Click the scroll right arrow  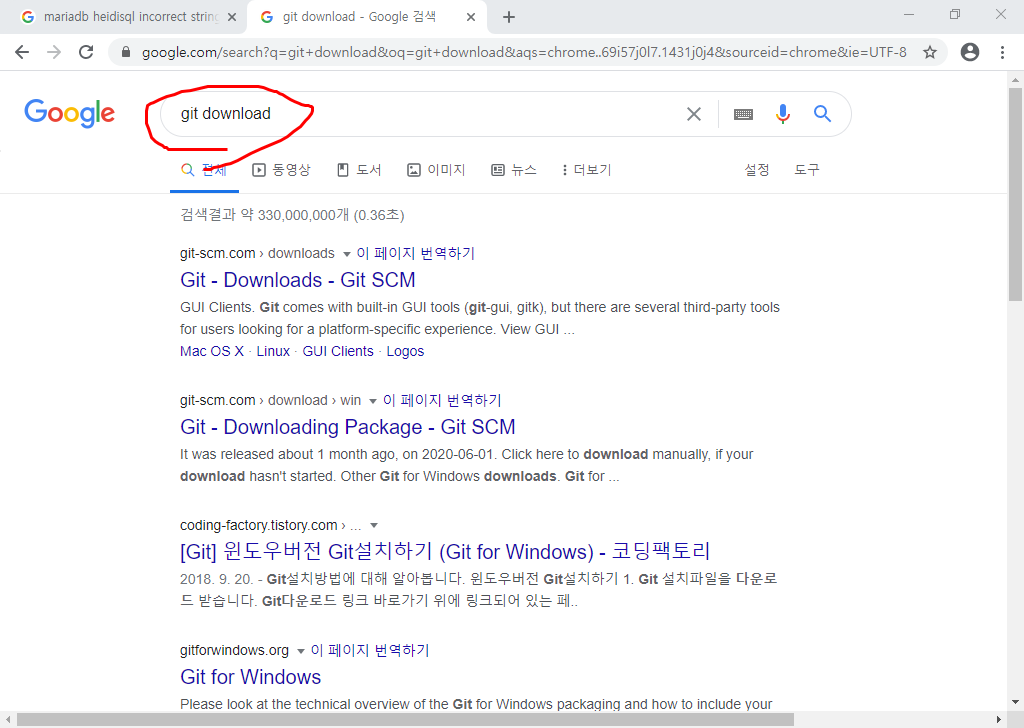click(999, 720)
